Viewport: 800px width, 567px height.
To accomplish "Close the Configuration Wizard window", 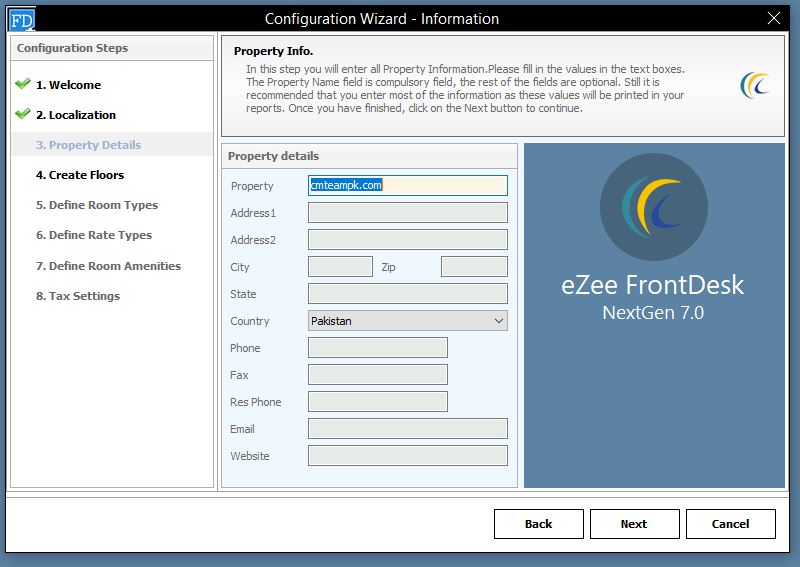I will click(773, 18).
